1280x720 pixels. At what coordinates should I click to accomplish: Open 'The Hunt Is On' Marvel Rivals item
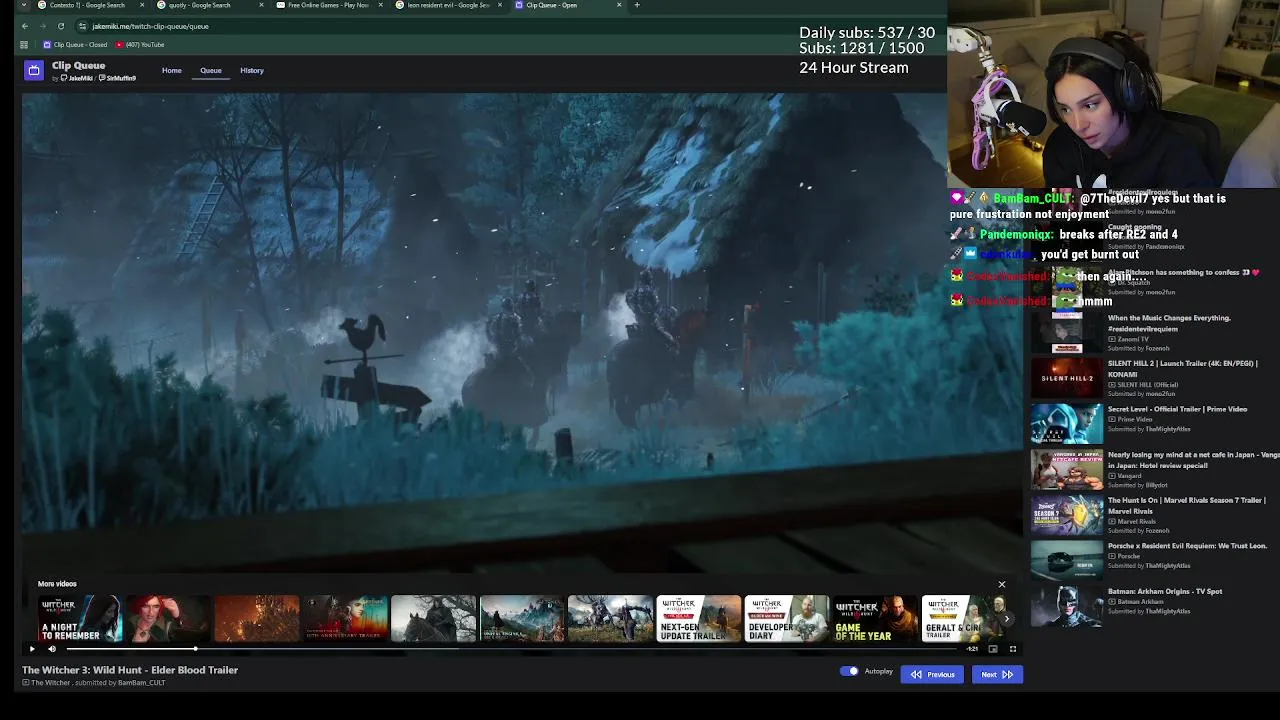click(x=1186, y=505)
